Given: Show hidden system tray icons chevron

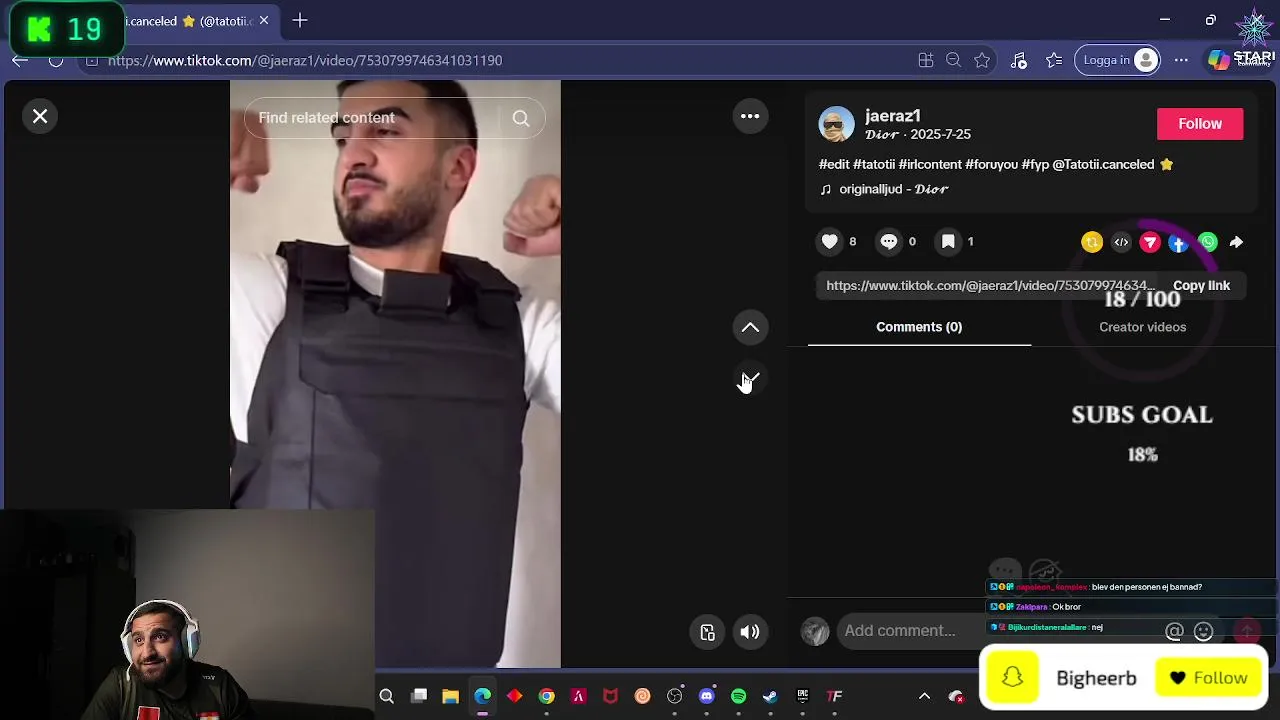Looking at the screenshot, I should [x=924, y=696].
